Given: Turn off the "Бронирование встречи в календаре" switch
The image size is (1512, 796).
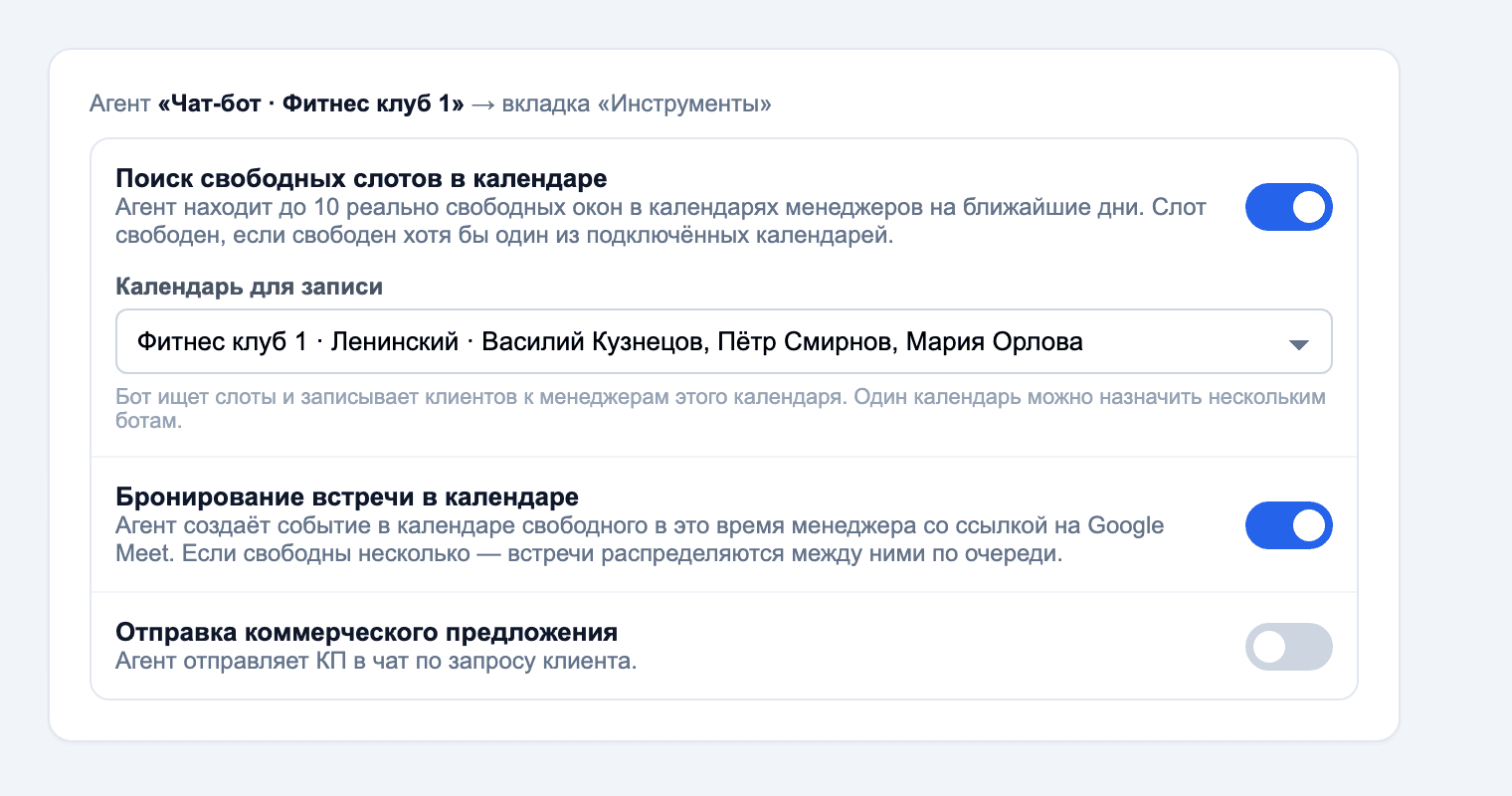Looking at the screenshot, I should point(1288,525).
